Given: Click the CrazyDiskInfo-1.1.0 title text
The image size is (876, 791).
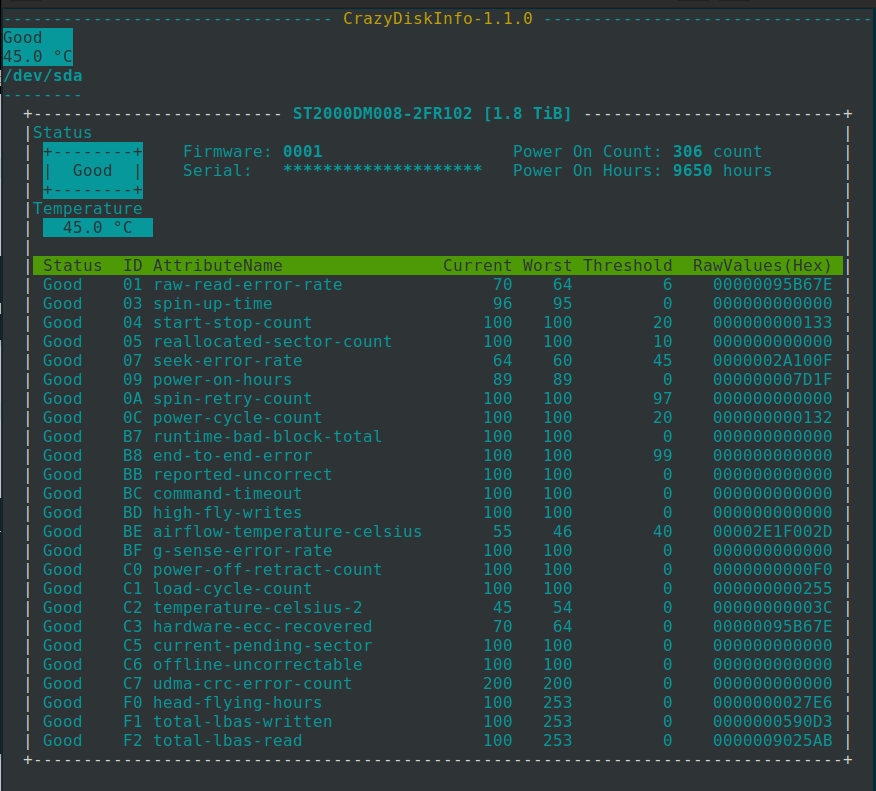Looking at the screenshot, I should (437, 18).
